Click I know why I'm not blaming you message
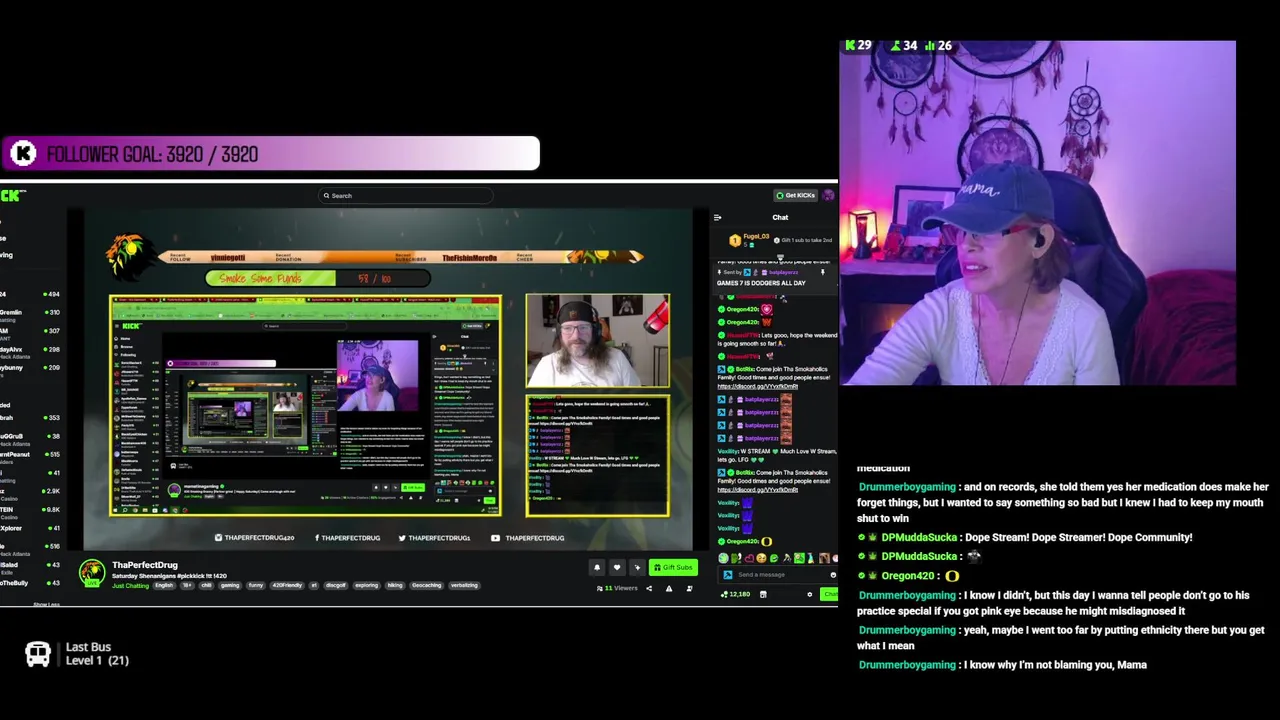The image size is (1280, 720). tap(1003, 665)
